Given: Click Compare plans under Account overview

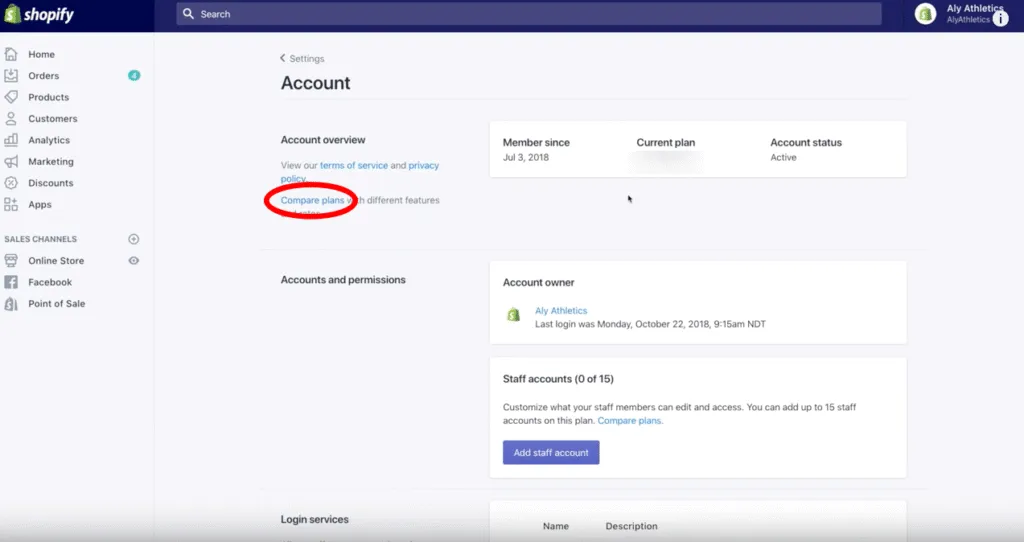Looking at the screenshot, I should click(x=312, y=200).
